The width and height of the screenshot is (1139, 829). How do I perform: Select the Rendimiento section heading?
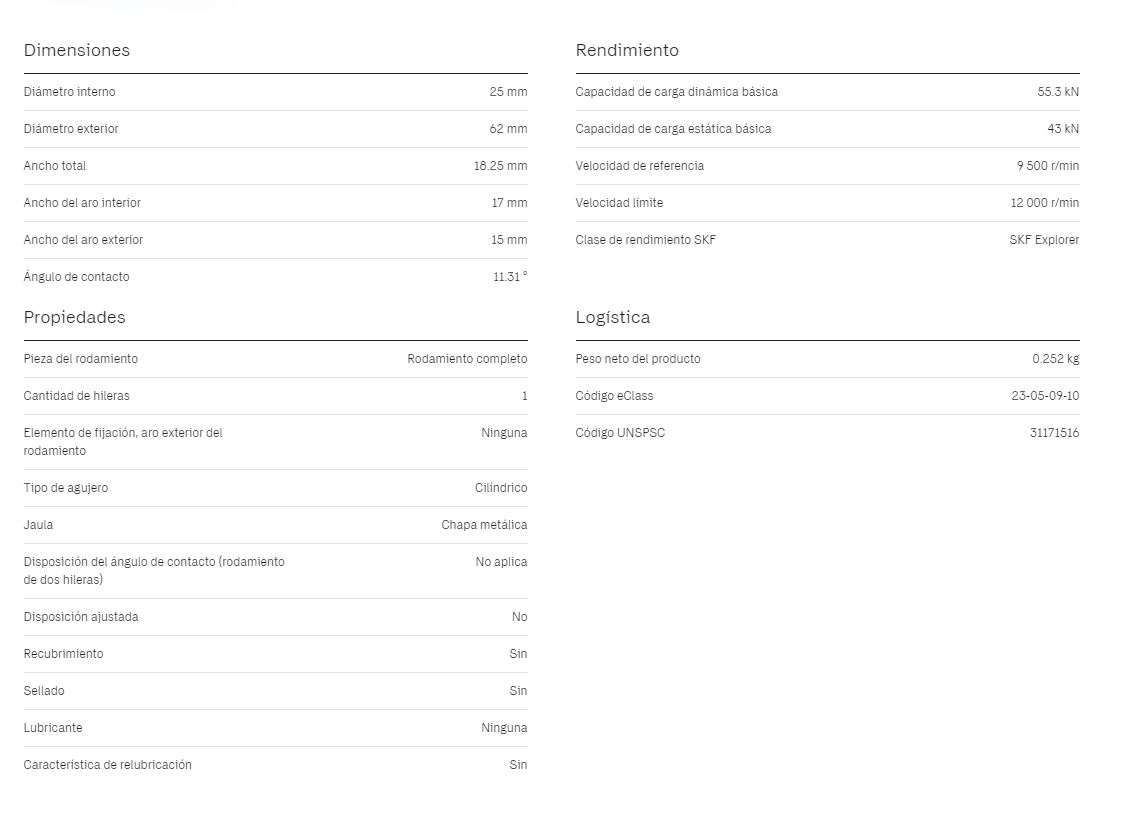click(x=627, y=50)
